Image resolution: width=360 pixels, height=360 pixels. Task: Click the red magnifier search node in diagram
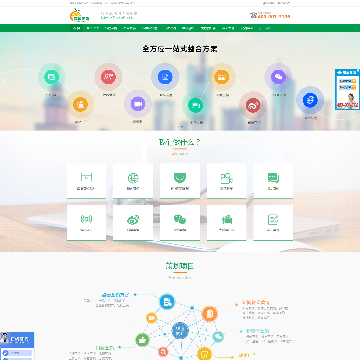tap(163, 352)
